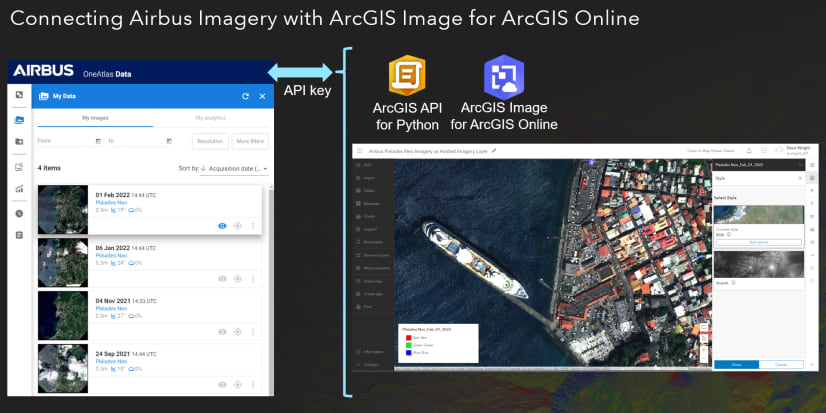This screenshot has height=413, width=826.
Task: Open the three-dot menu for 06 Jan 2022
Action: pos(253,279)
